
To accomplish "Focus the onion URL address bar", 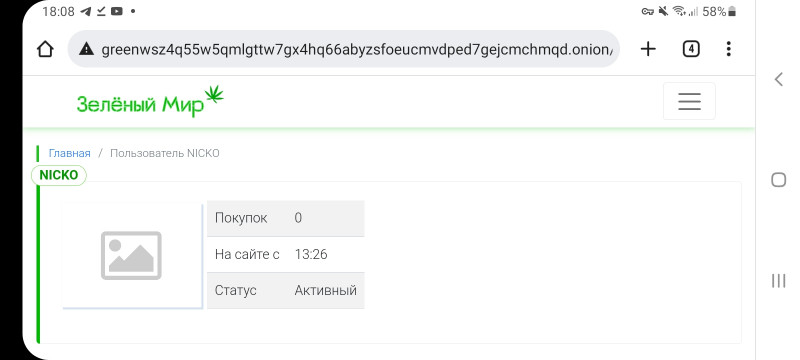I will tap(344, 49).
